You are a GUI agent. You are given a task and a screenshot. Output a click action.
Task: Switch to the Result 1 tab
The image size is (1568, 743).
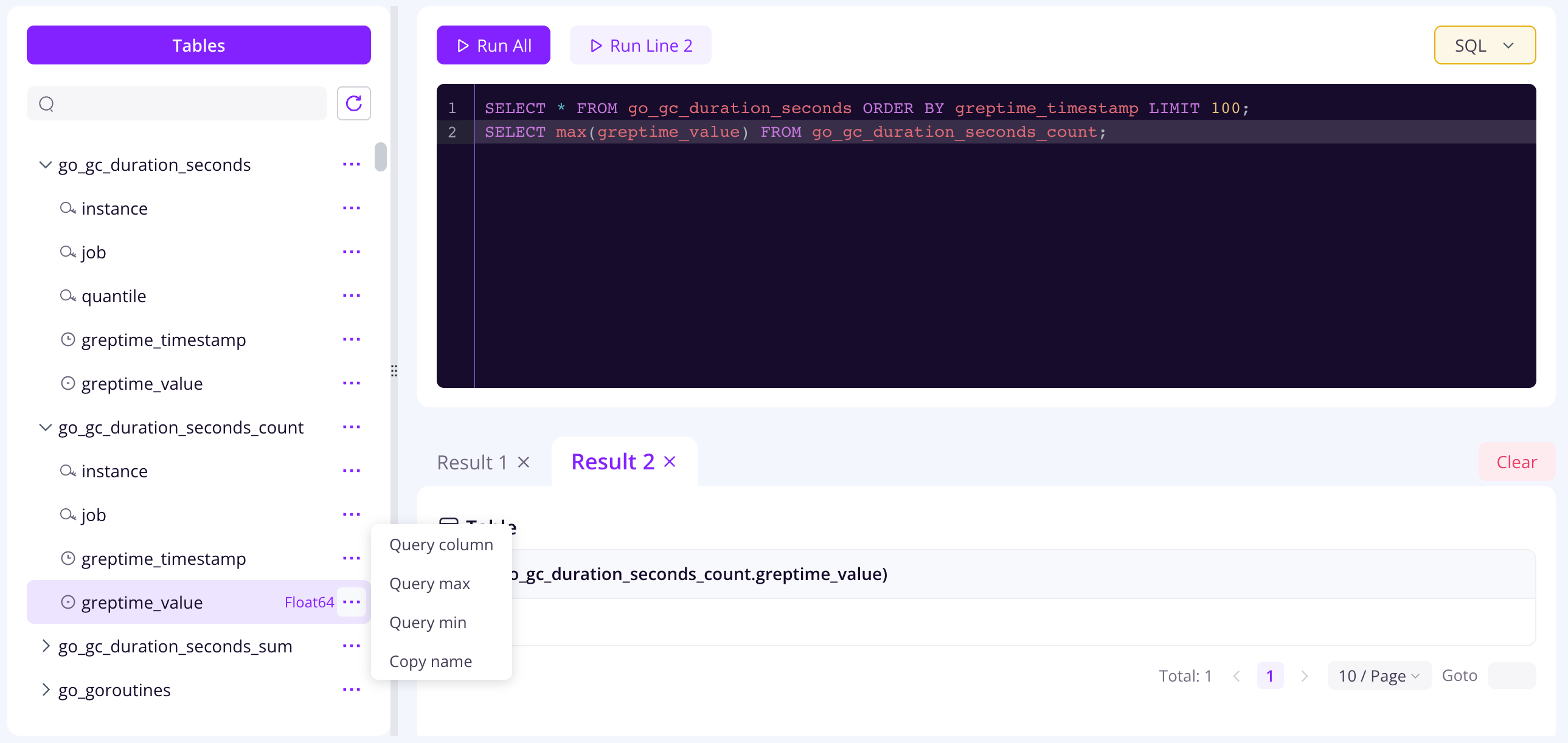[473, 463]
